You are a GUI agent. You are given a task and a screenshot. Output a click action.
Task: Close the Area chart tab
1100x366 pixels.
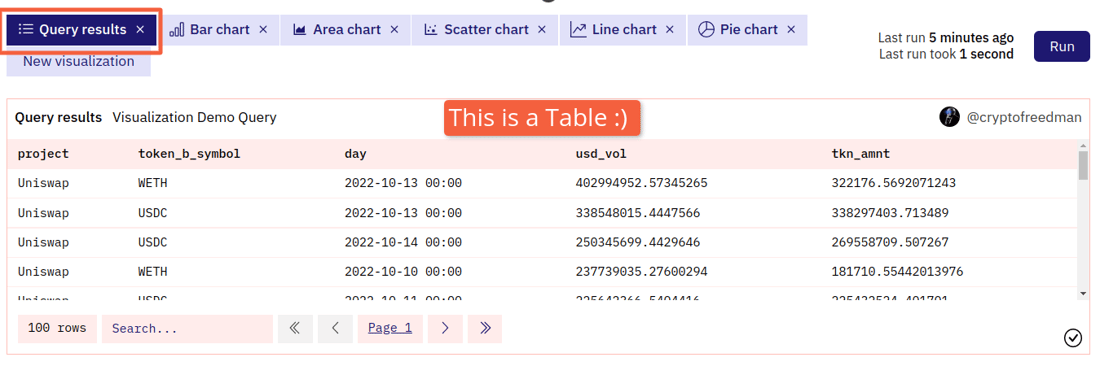[394, 29]
